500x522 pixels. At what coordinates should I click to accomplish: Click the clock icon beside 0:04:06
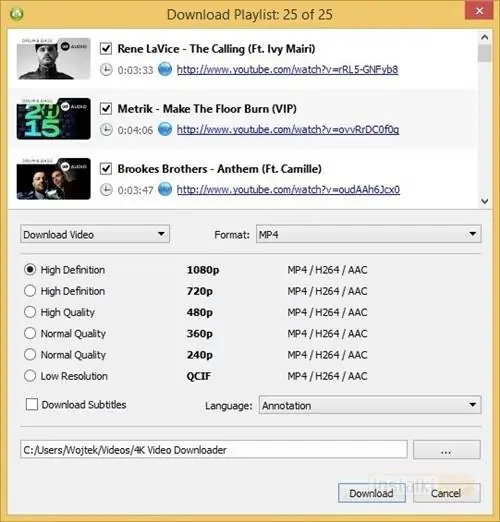coord(106,130)
